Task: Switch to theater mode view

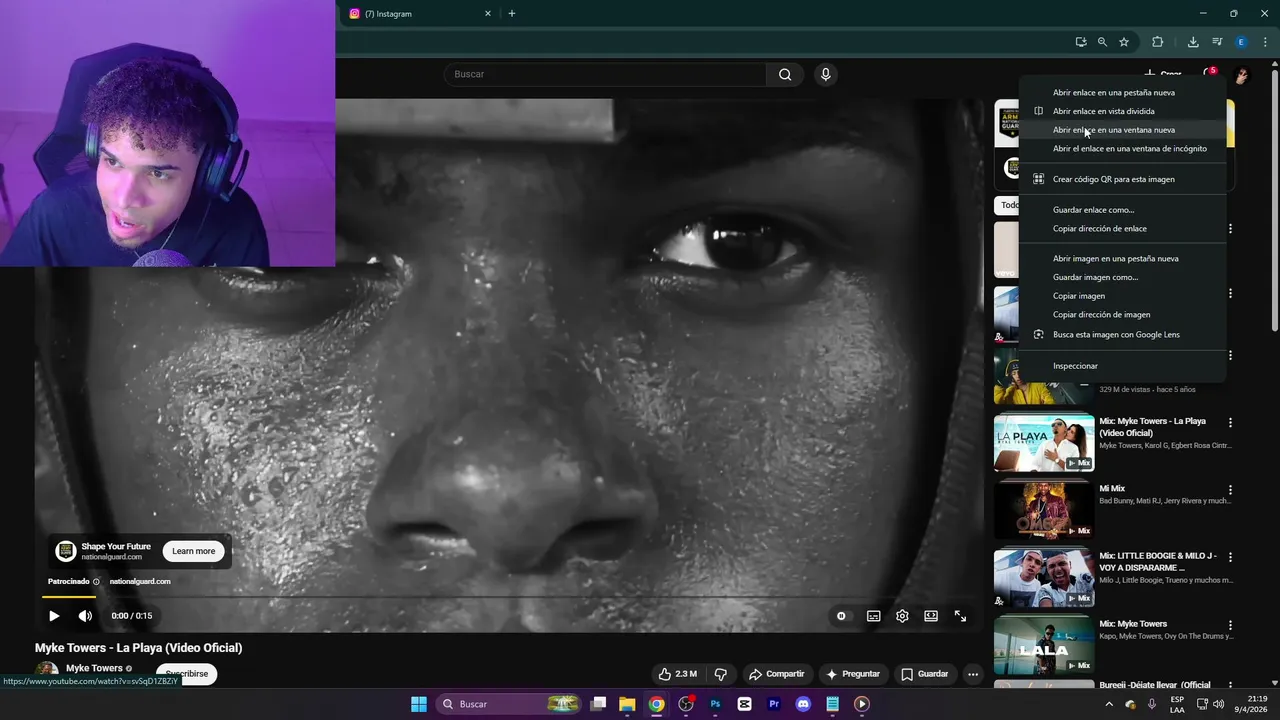Action: coord(931,616)
